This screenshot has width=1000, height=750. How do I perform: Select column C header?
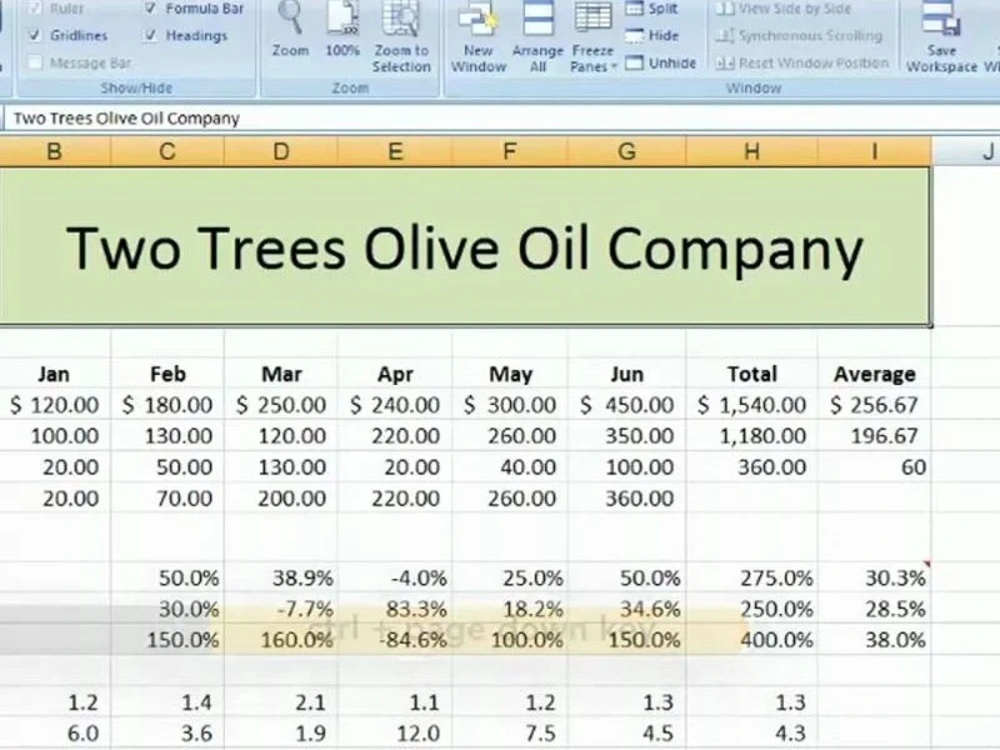[168, 152]
